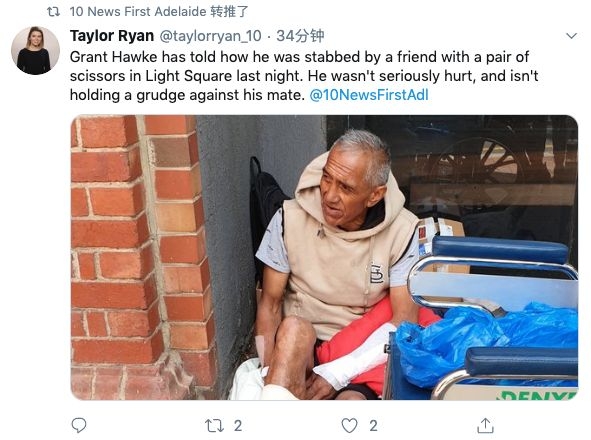View the attached photo of Grant Hawke
591x440 pixels.
click(x=324, y=257)
